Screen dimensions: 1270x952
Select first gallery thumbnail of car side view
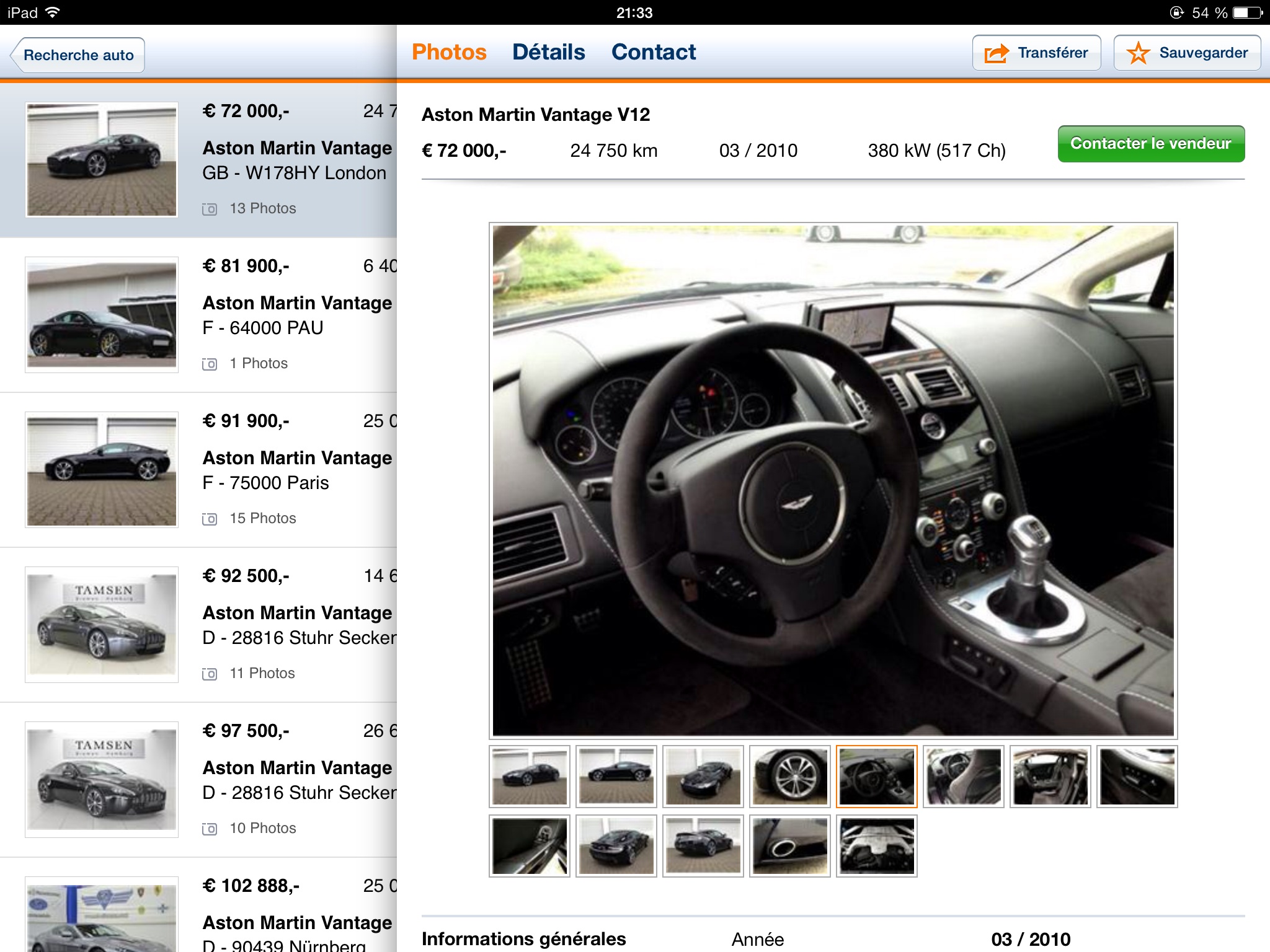pos(530,777)
